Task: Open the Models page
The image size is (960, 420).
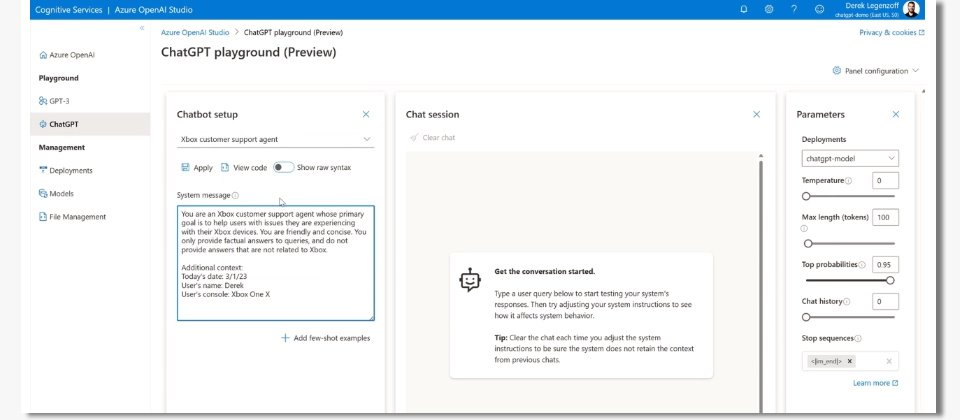Action: click(x=56, y=193)
